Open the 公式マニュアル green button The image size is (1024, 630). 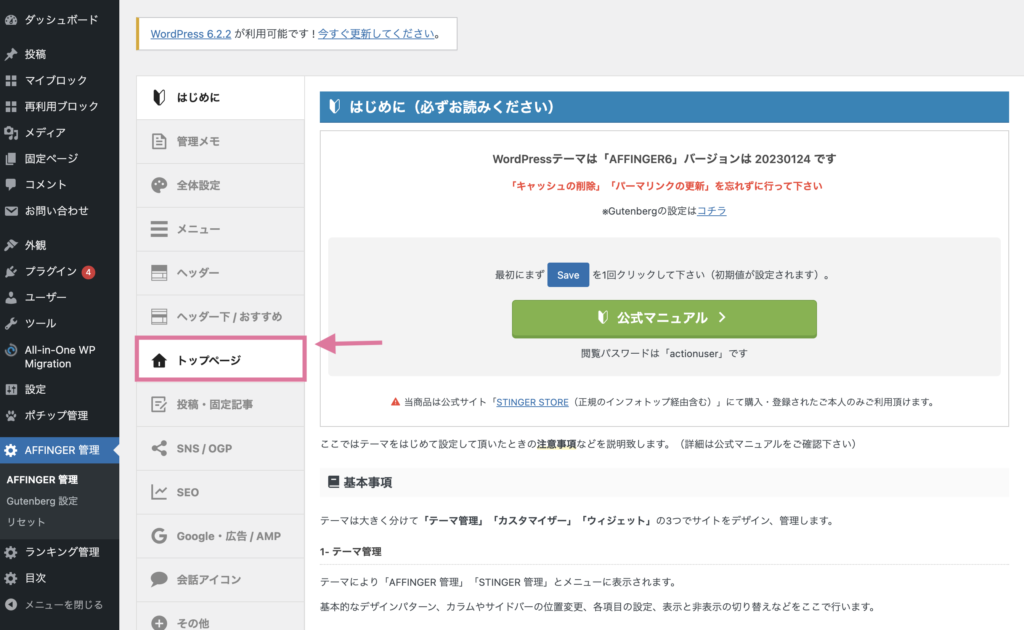(x=664, y=319)
